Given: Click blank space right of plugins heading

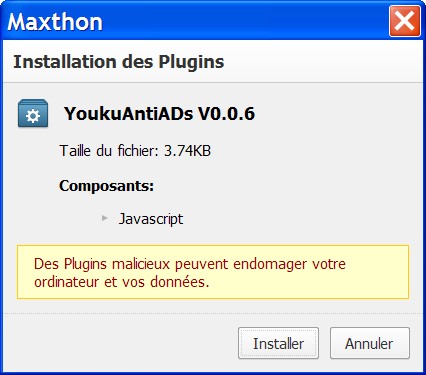Looking at the screenshot, I should pos(322,62).
